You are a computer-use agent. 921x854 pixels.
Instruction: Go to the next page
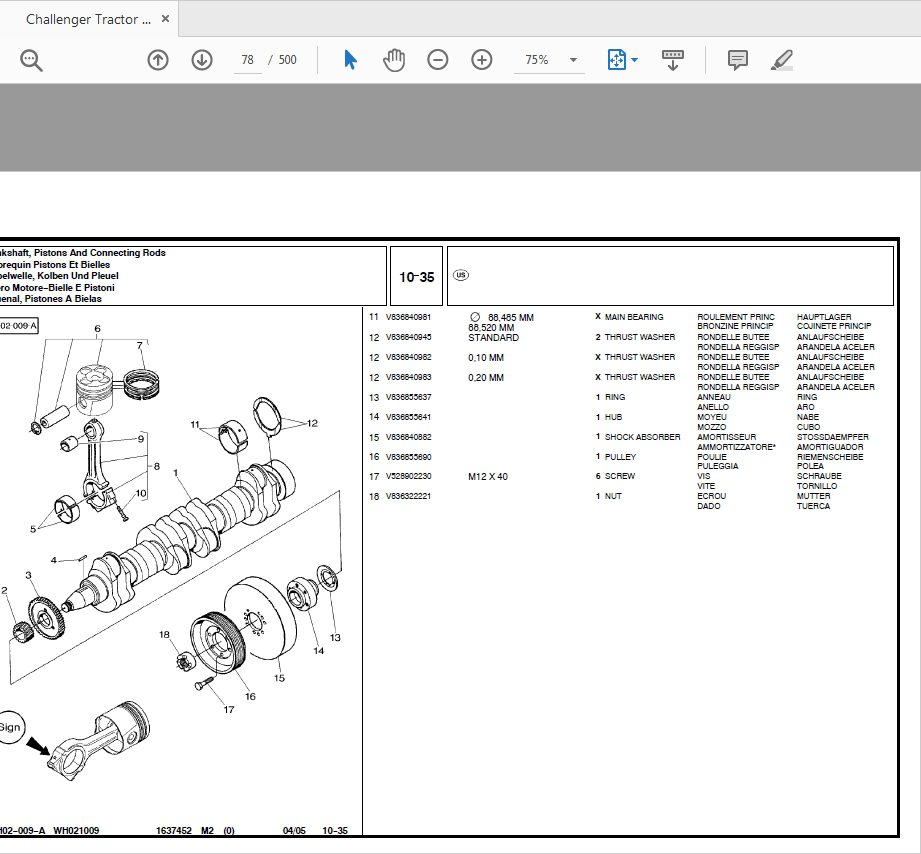pos(201,60)
